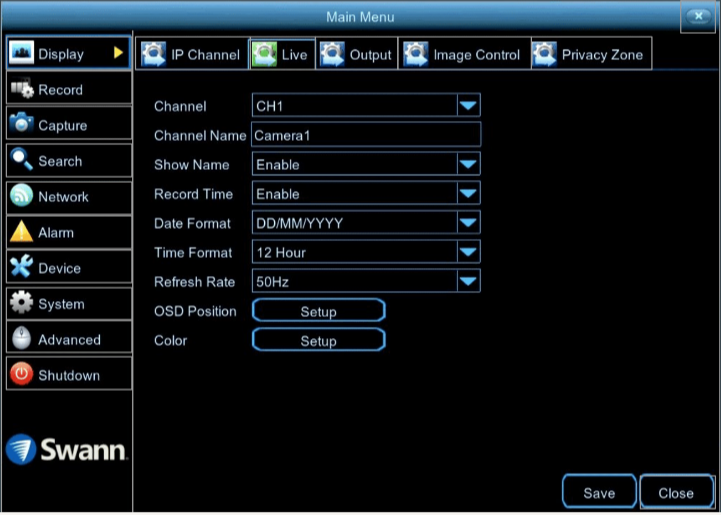Click the Record camera icon in sidebar

pyautogui.click(x=21, y=90)
